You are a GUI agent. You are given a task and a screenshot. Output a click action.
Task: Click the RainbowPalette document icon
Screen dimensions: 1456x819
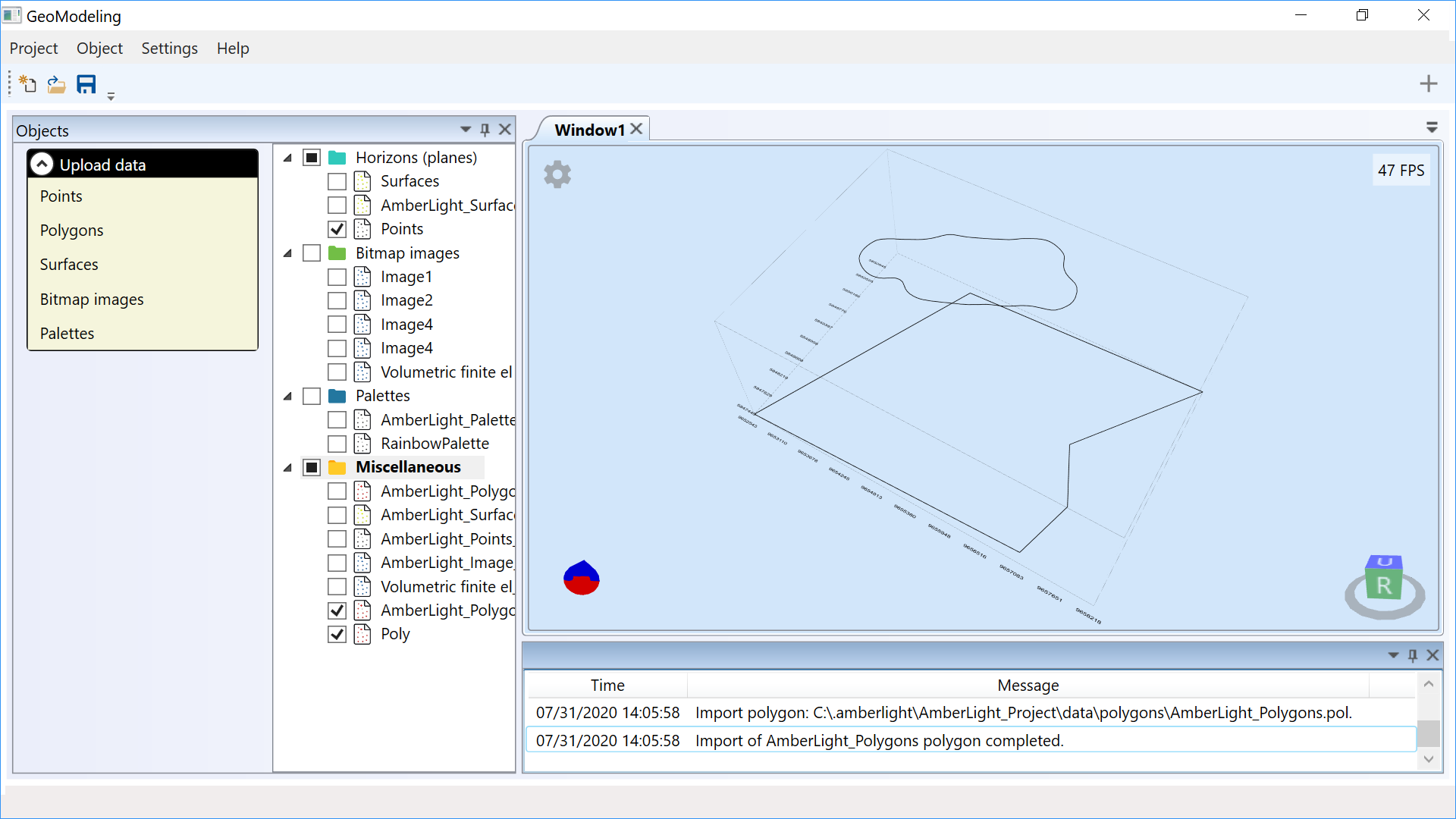362,444
